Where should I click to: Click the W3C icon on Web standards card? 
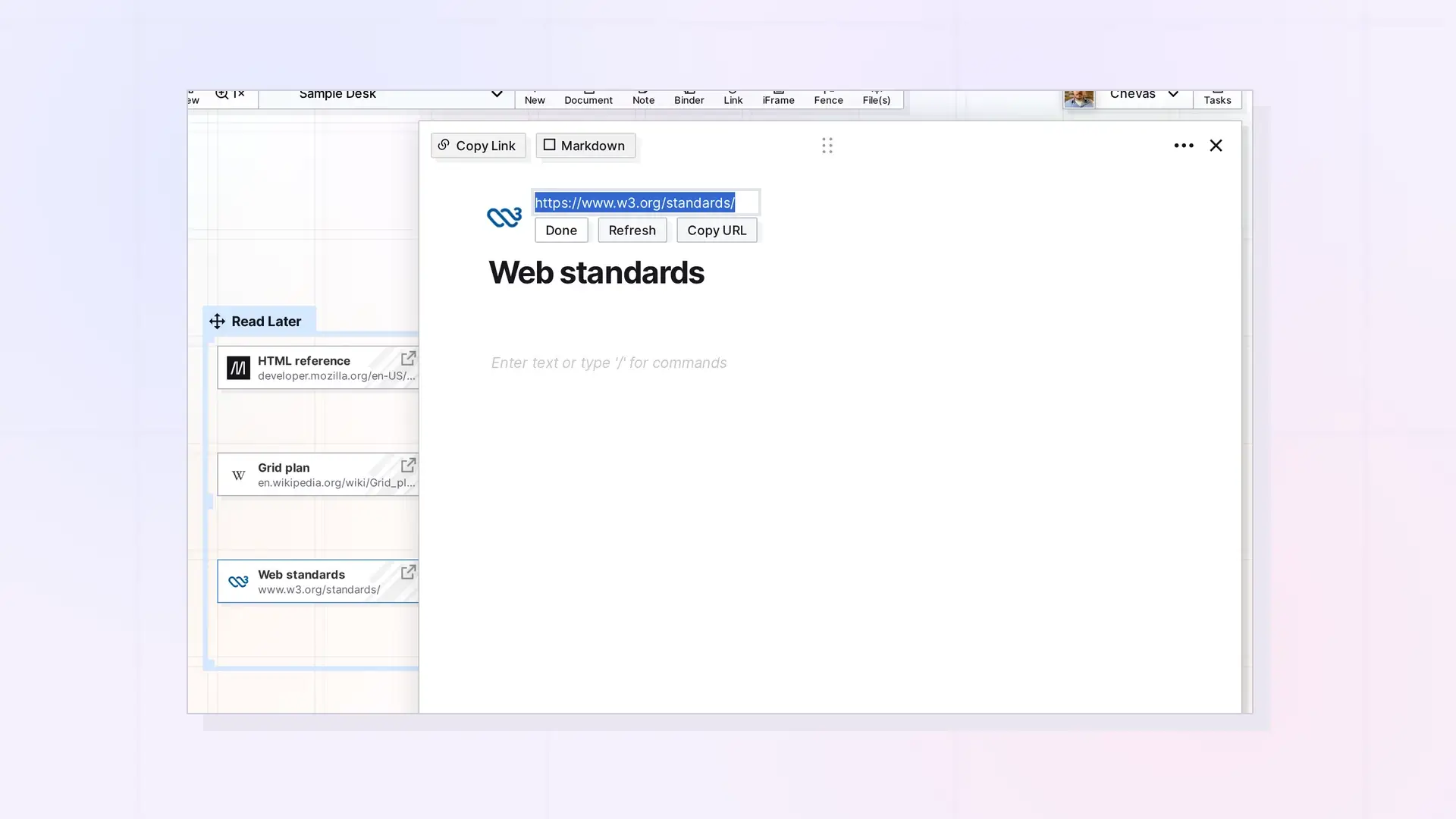[x=238, y=582]
